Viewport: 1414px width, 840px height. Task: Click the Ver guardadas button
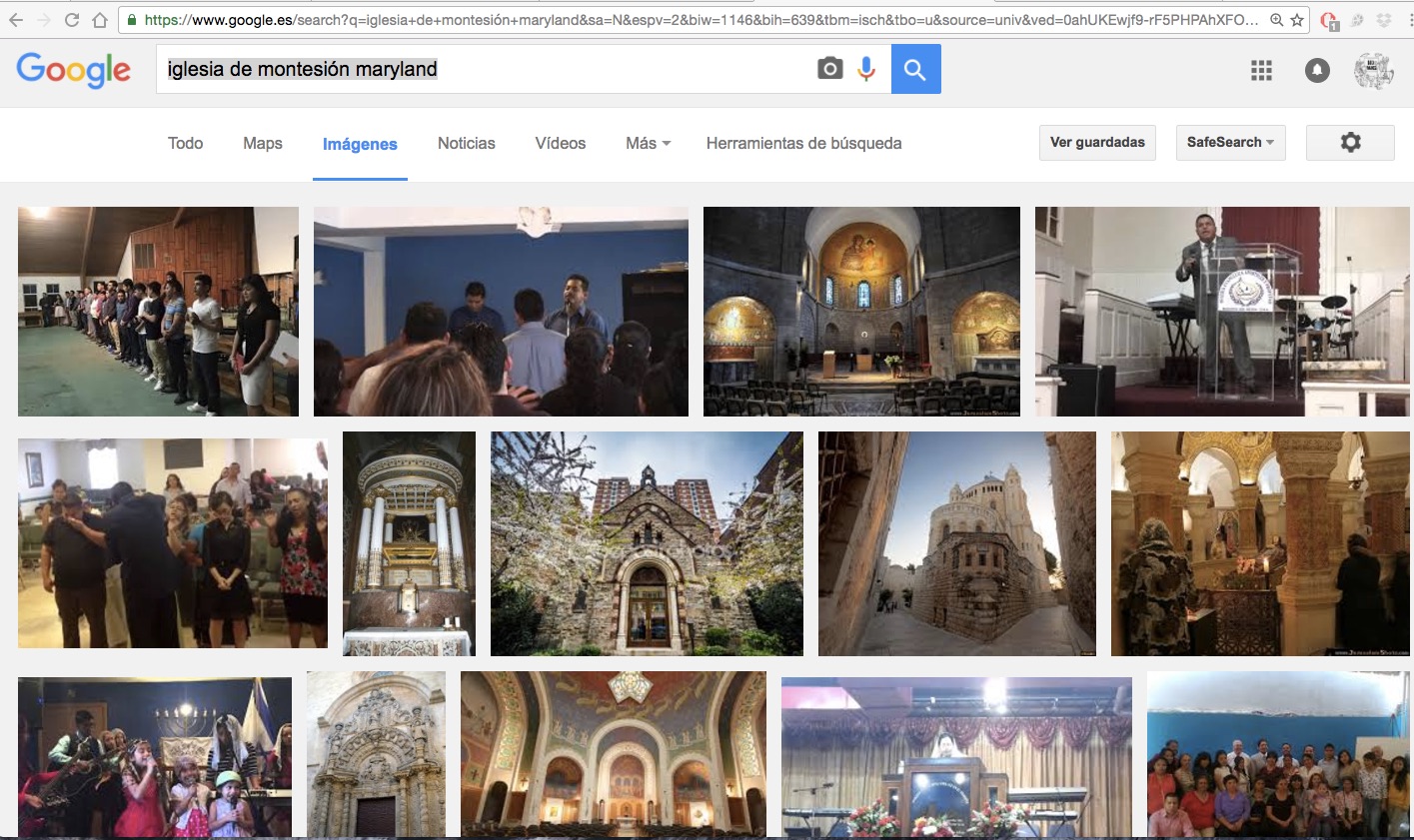point(1097,143)
